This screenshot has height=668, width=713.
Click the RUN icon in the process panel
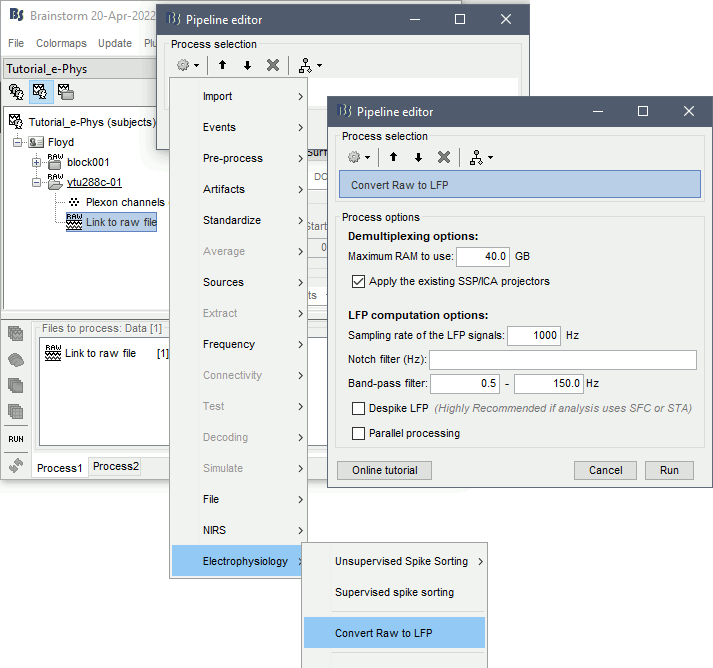(x=16, y=438)
